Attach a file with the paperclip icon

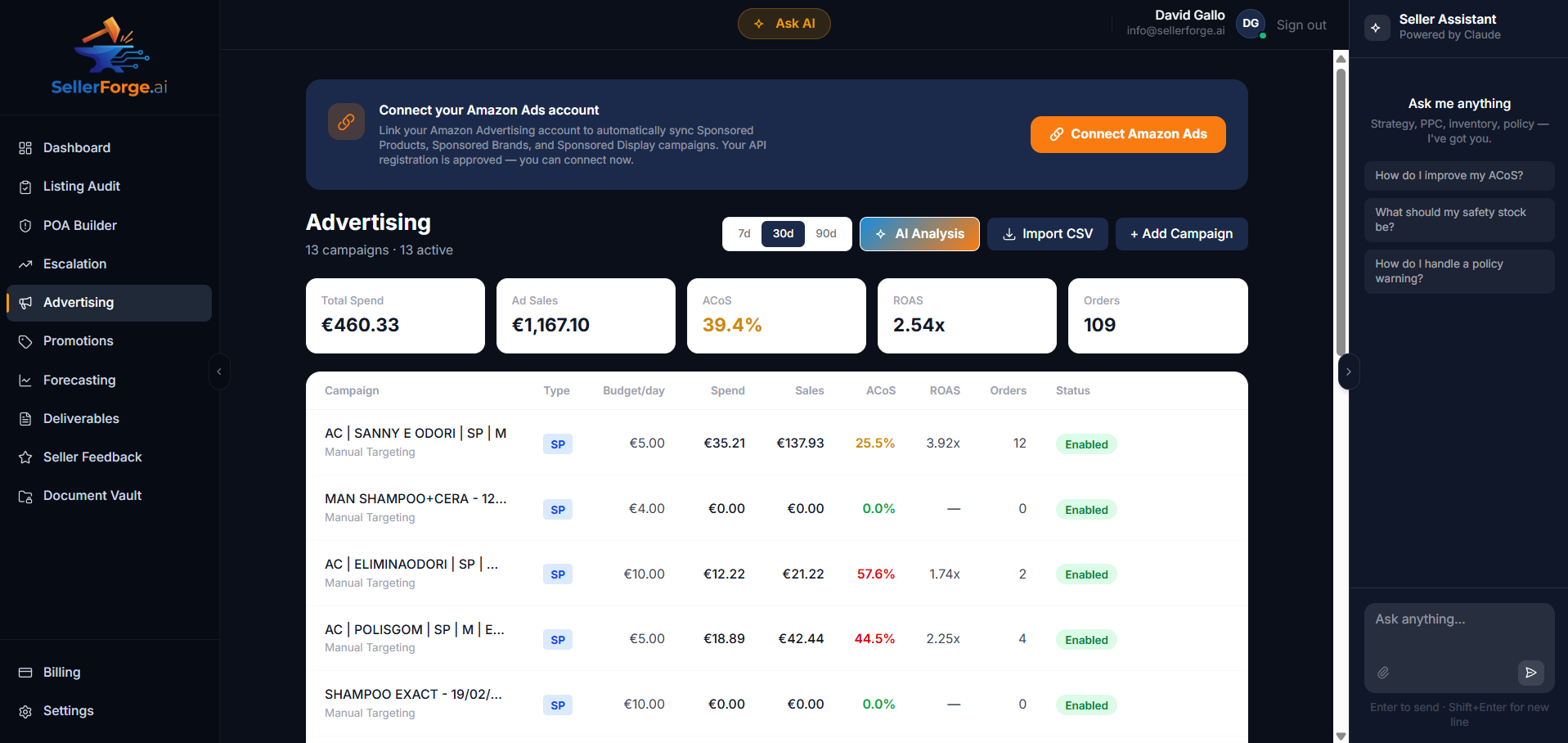click(1384, 673)
